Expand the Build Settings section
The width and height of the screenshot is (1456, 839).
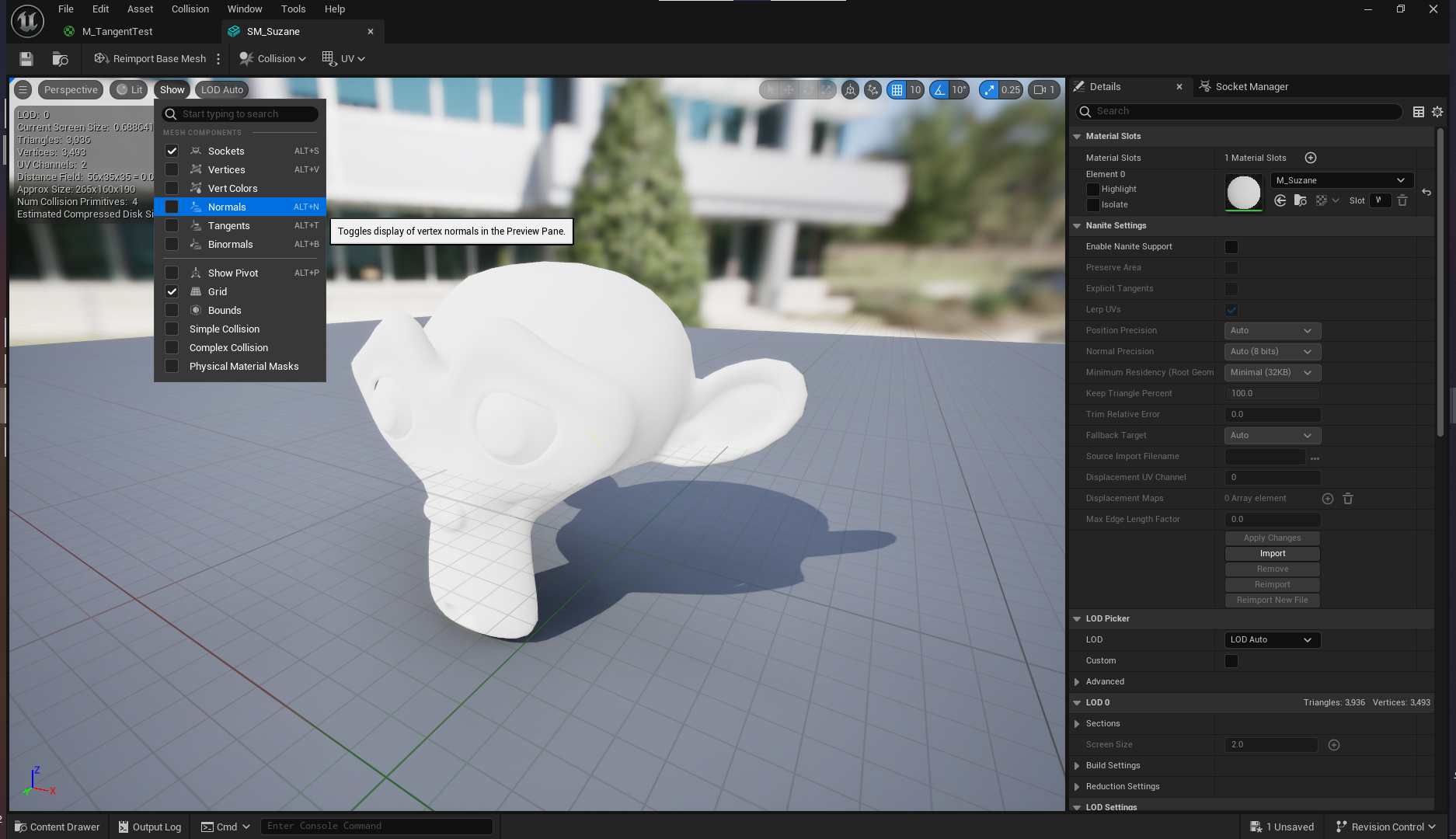pos(1077,766)
